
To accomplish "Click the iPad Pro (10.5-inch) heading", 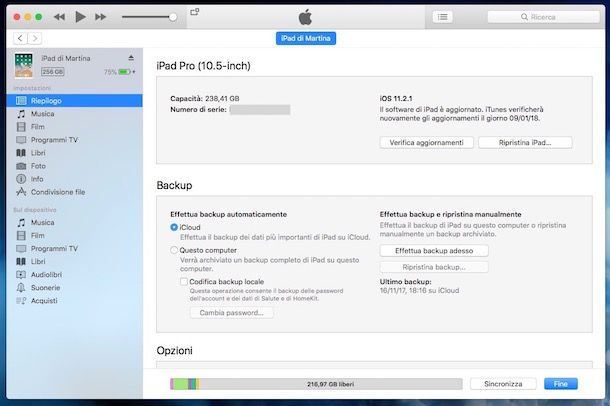I will point(203,66).
